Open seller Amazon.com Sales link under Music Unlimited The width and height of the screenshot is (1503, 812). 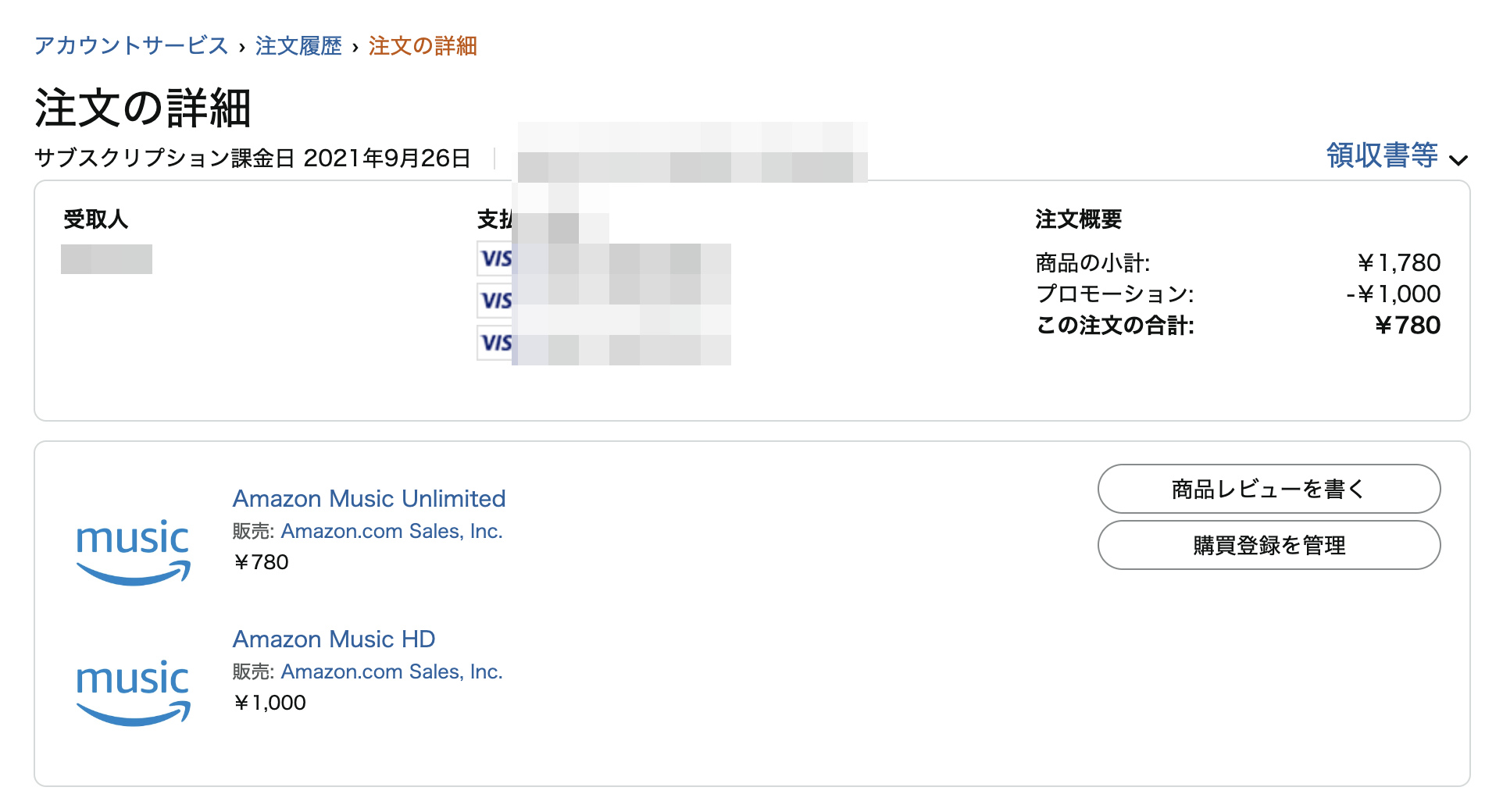391,531
